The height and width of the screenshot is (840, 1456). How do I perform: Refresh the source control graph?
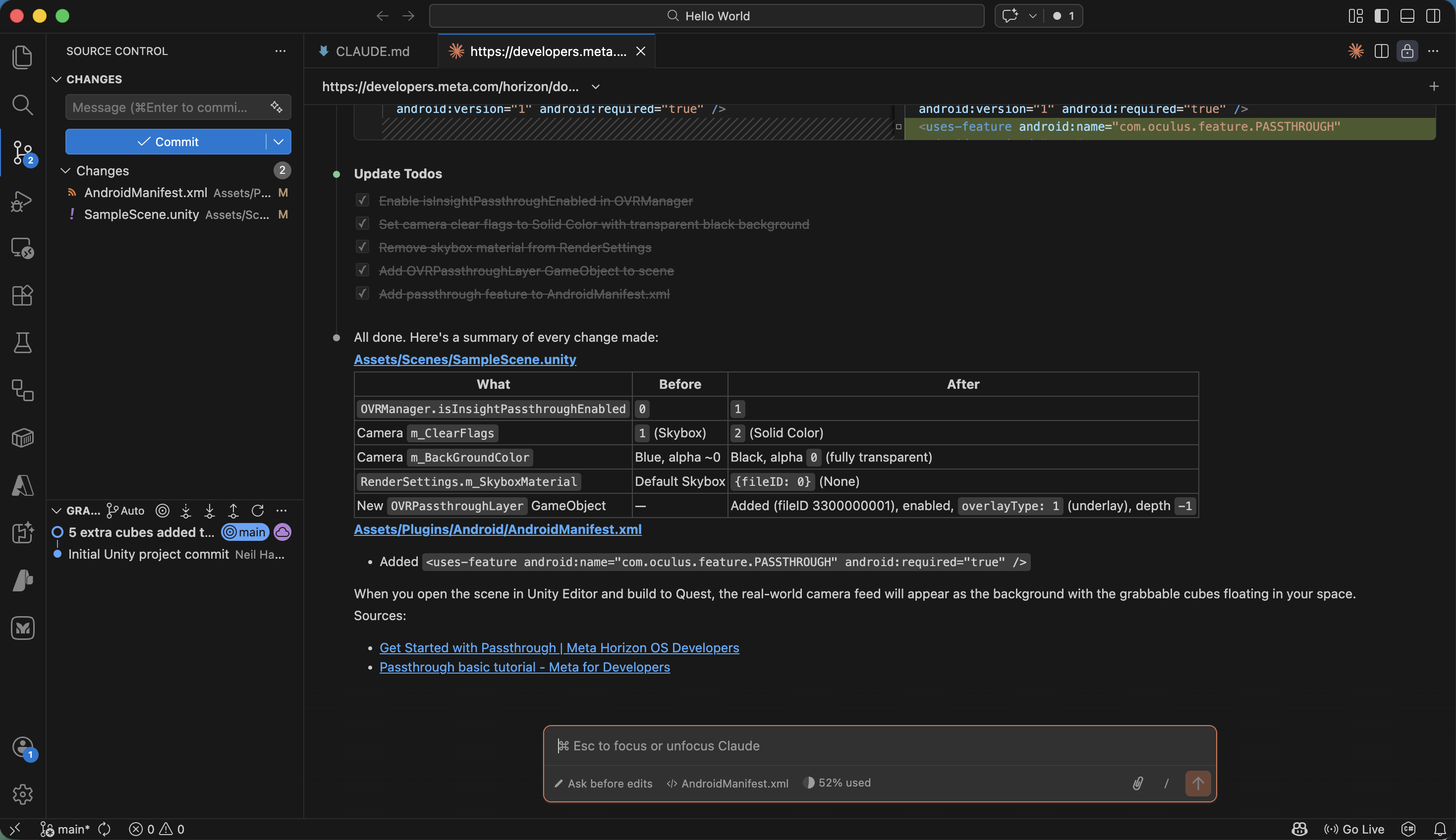click(x=257, y=511)
